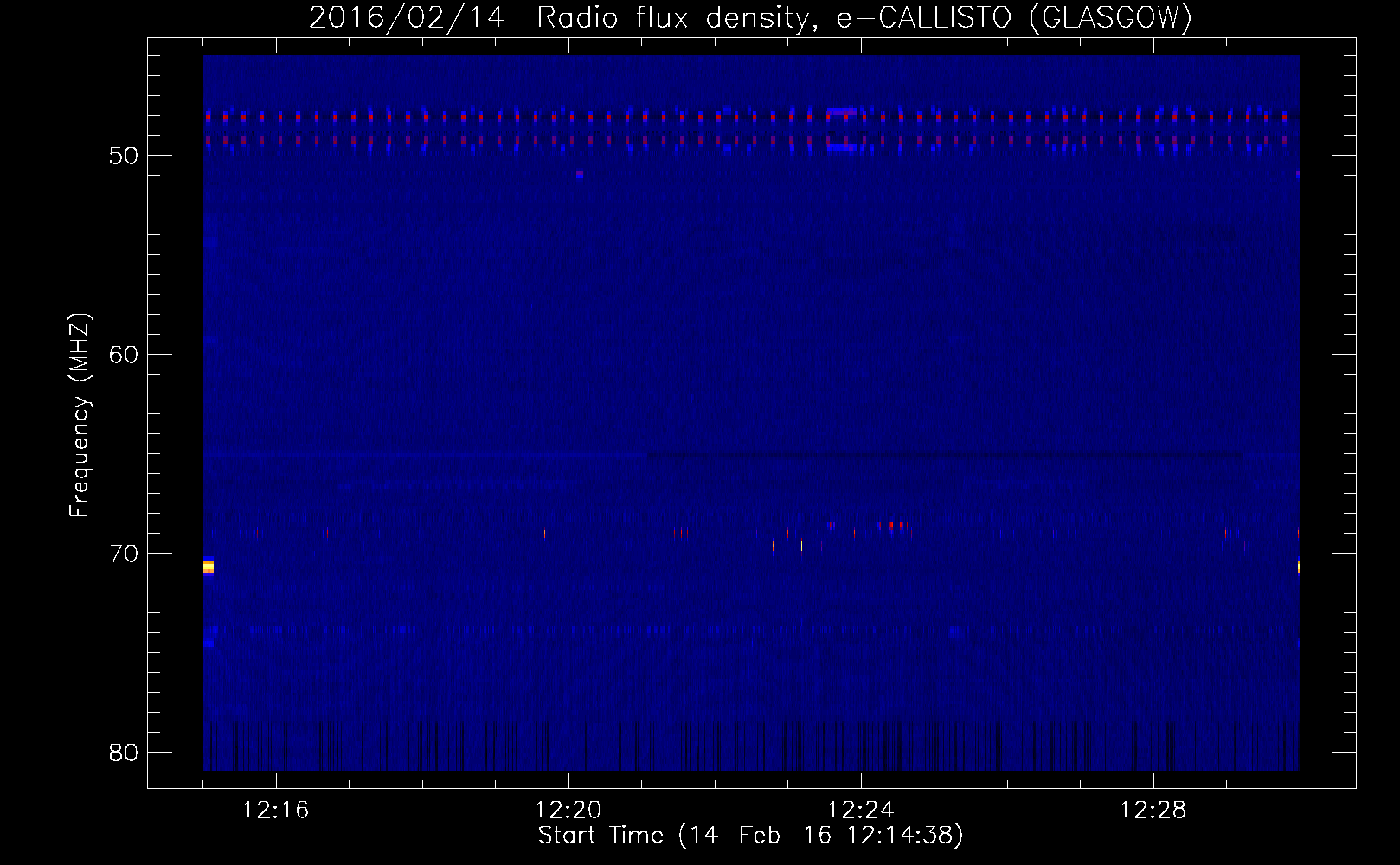This screenshot has width=1400, height=865.
Task: Click the vertical streak near 12:29 between 60 and 70 MHz
Action: click(x=1262, y=458)
